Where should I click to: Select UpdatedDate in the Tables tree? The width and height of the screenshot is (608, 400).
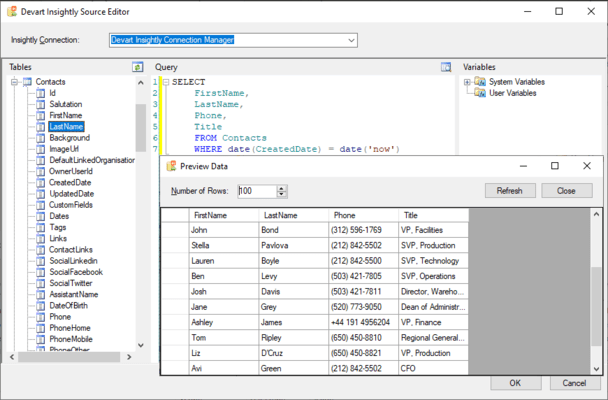pos(71,194)
